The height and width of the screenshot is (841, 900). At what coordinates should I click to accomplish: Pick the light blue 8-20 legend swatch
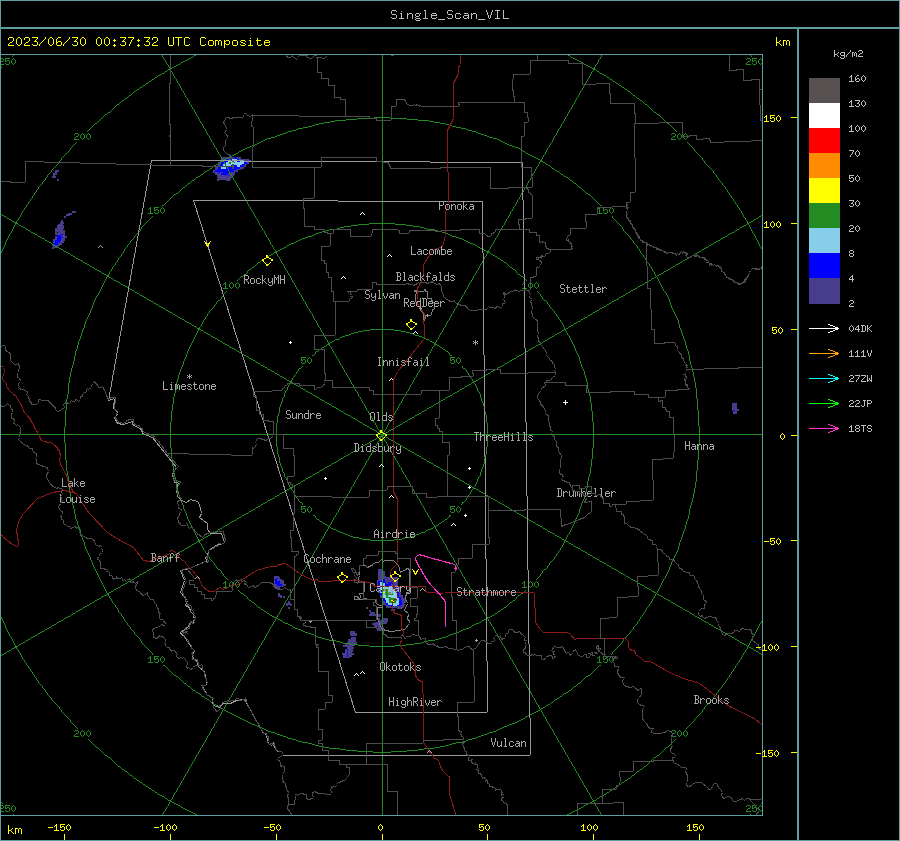(824, 241)
